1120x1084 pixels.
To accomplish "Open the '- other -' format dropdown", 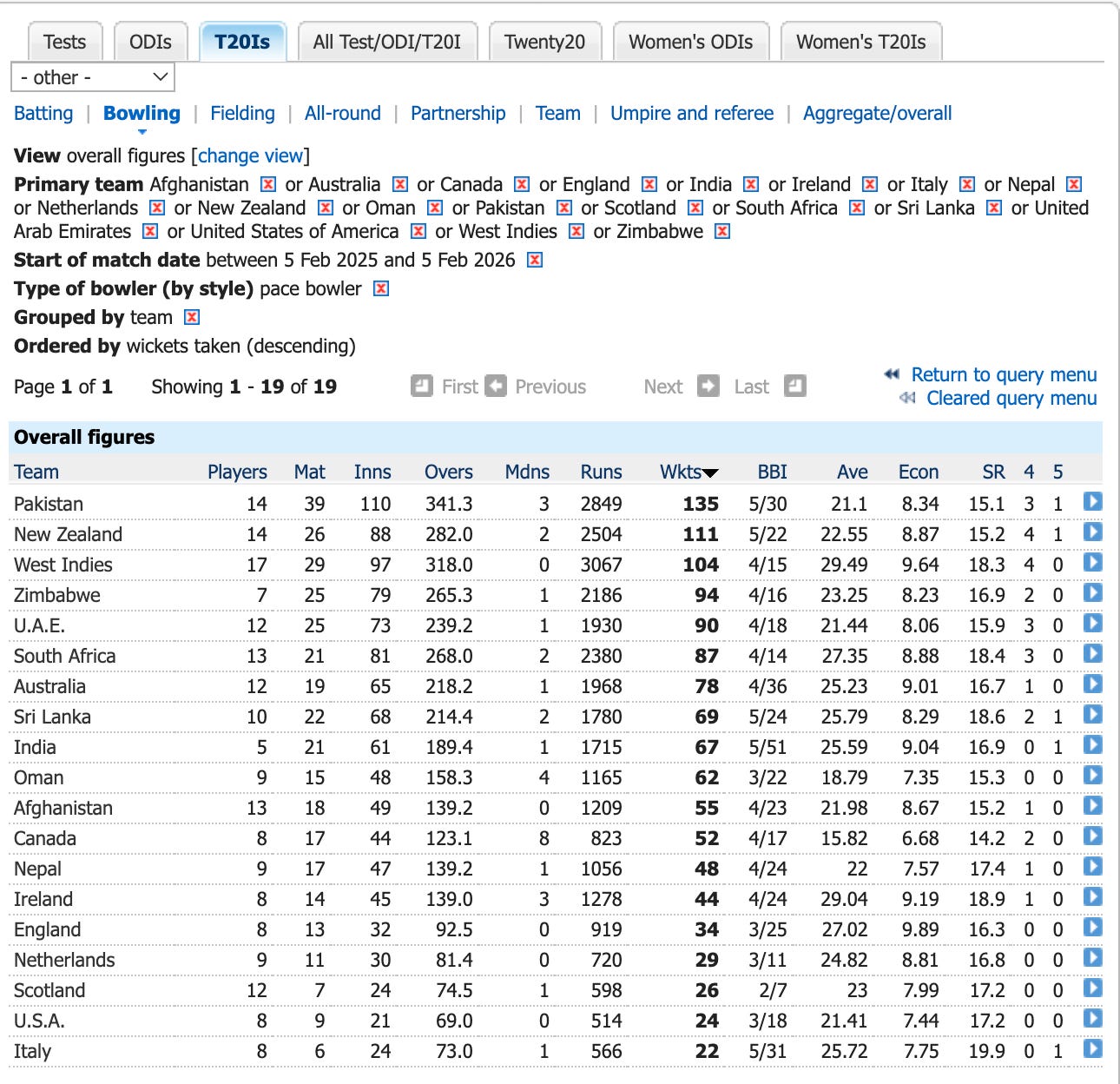I will 93,77.
